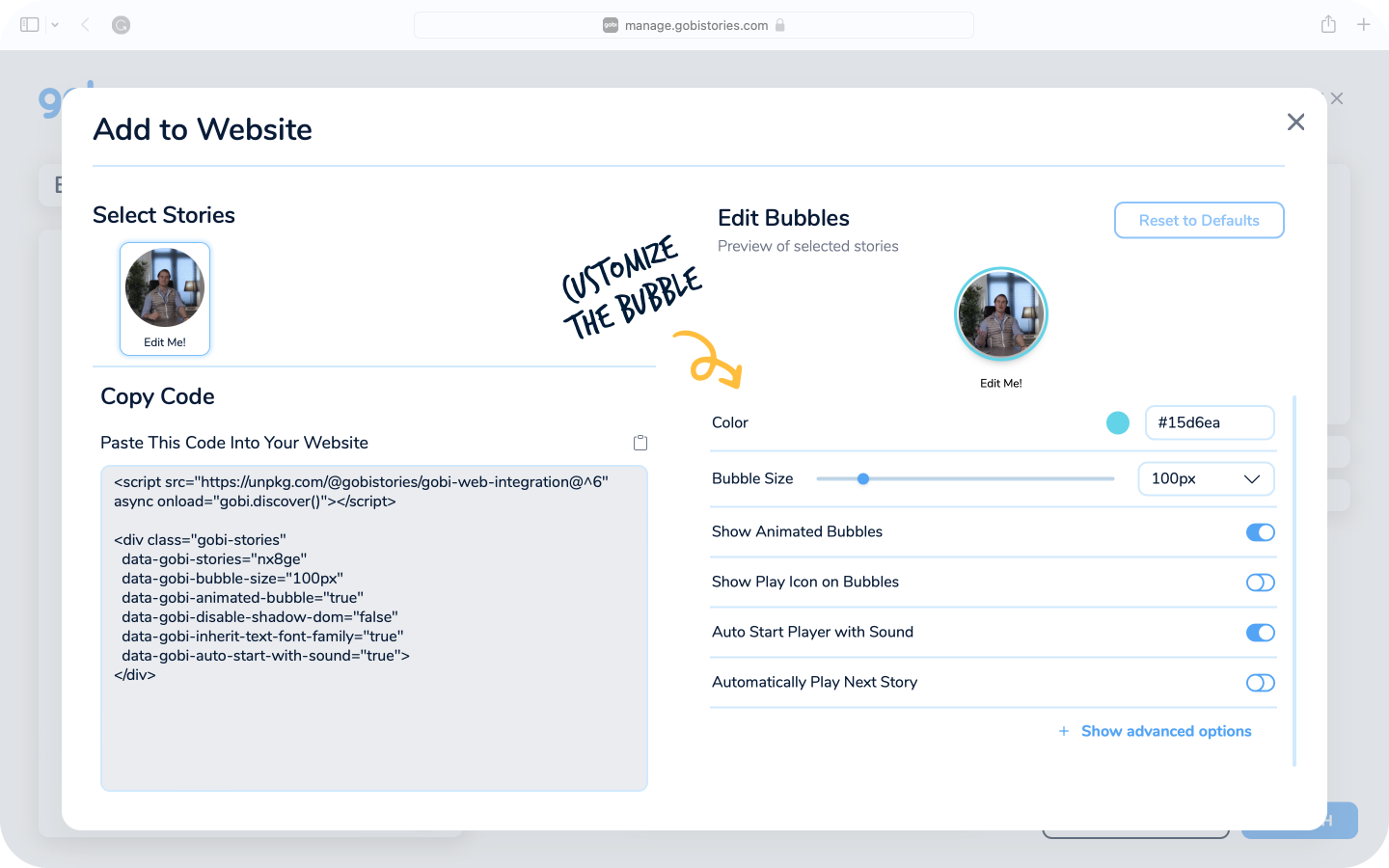
Task: Close the Add to Website dialog
Action: click(x=1295, y=122)
